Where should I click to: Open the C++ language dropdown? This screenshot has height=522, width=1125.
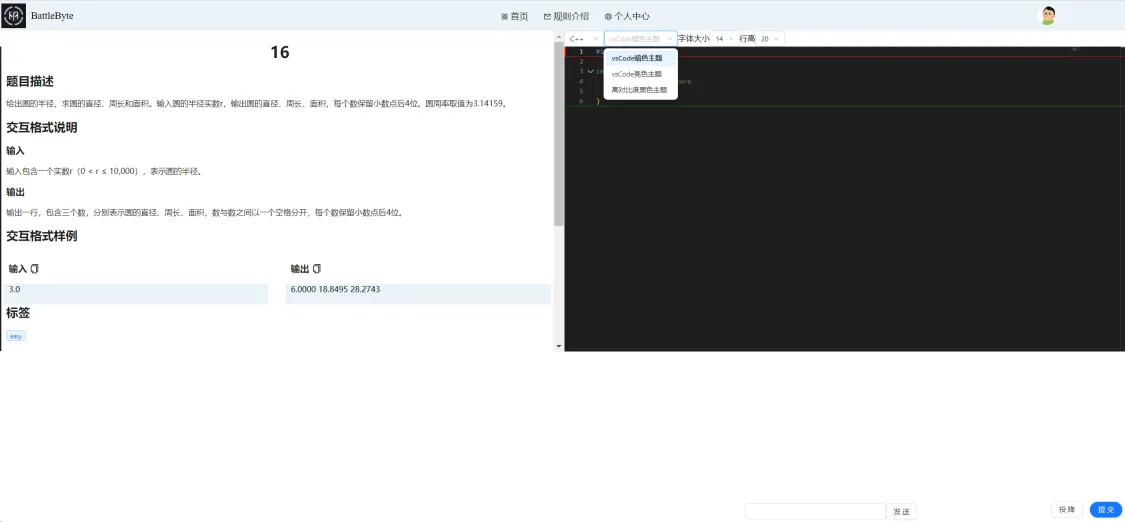583,39
